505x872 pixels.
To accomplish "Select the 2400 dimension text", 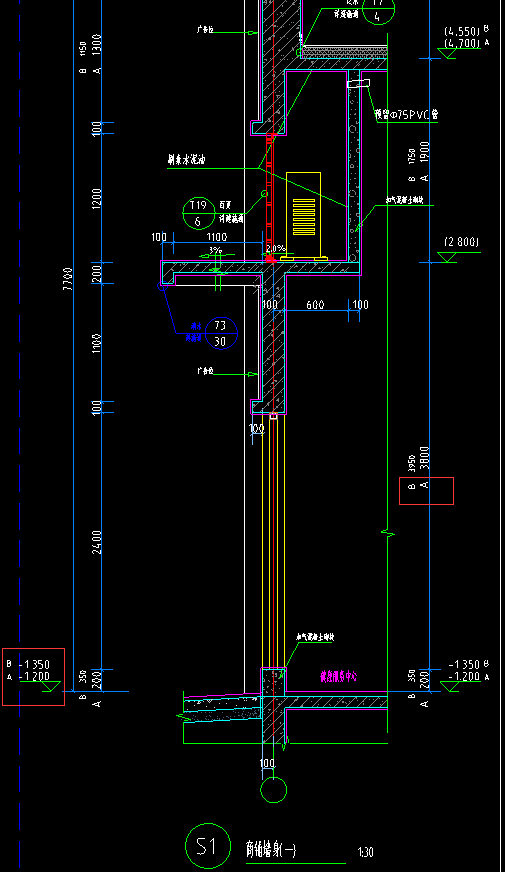I will (97, 542).
